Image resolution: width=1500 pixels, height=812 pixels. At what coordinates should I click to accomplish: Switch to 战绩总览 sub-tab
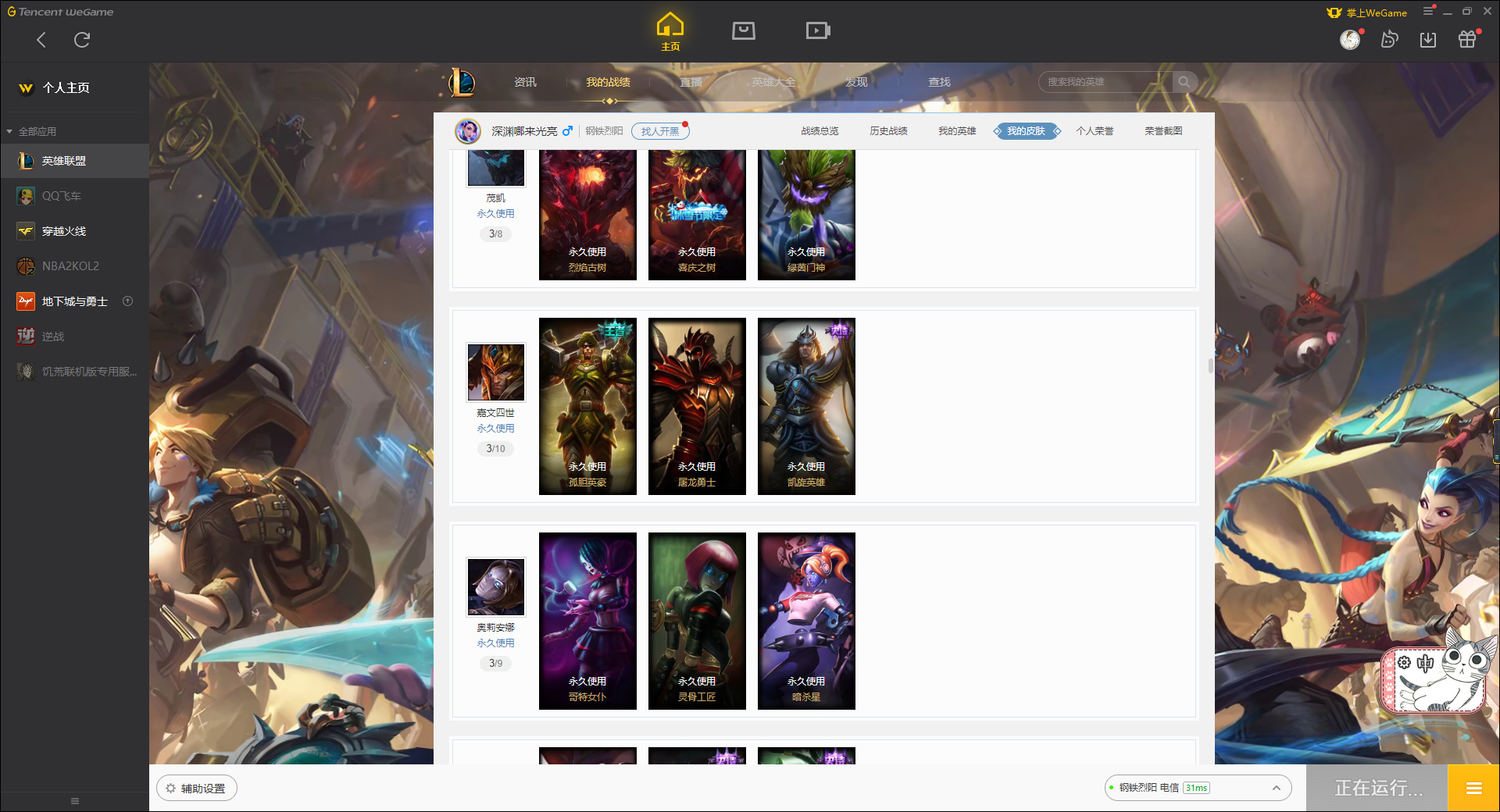[820, 131]
